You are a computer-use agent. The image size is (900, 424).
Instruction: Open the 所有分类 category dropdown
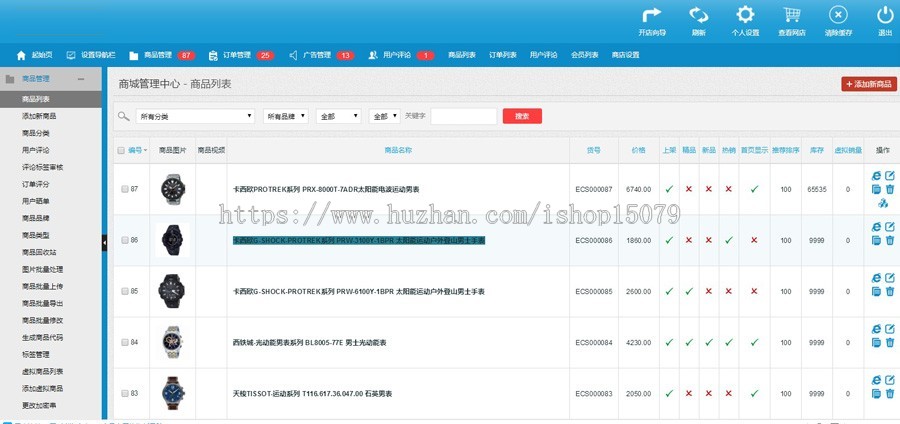pyautogui.click(x=195, y=116)
